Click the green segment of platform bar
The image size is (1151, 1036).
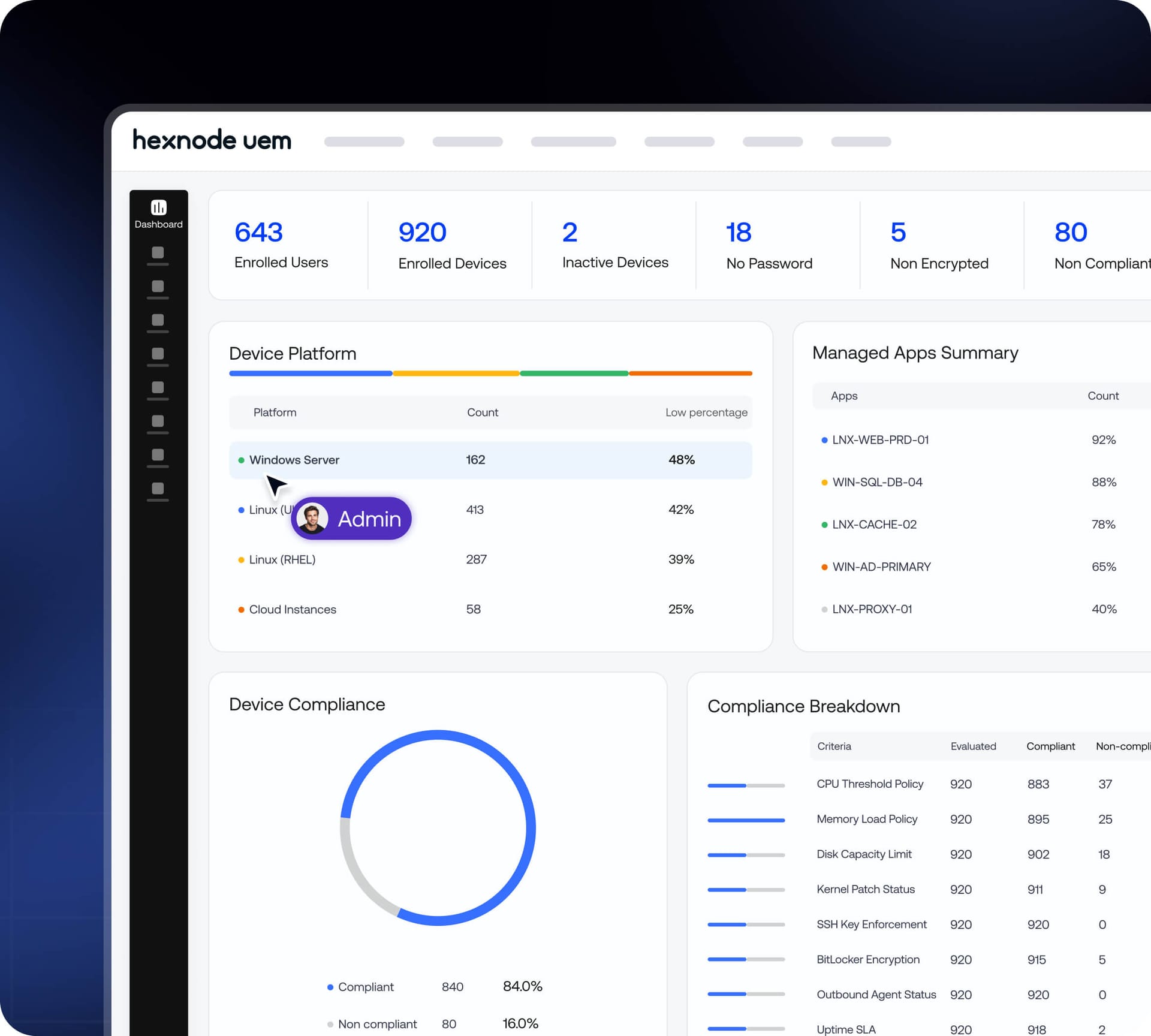(x=574, y=374)
